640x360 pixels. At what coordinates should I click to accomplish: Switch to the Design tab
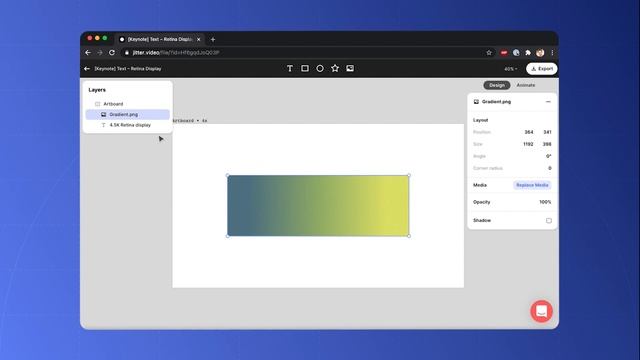pyautogui.click(x=497, y=85)
